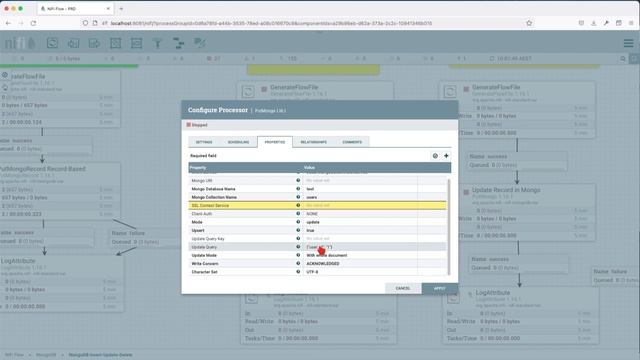The height and width of the screenshot is (360, 640).
Task: Bookmark this page with the star icon
Action: [529, 23]
